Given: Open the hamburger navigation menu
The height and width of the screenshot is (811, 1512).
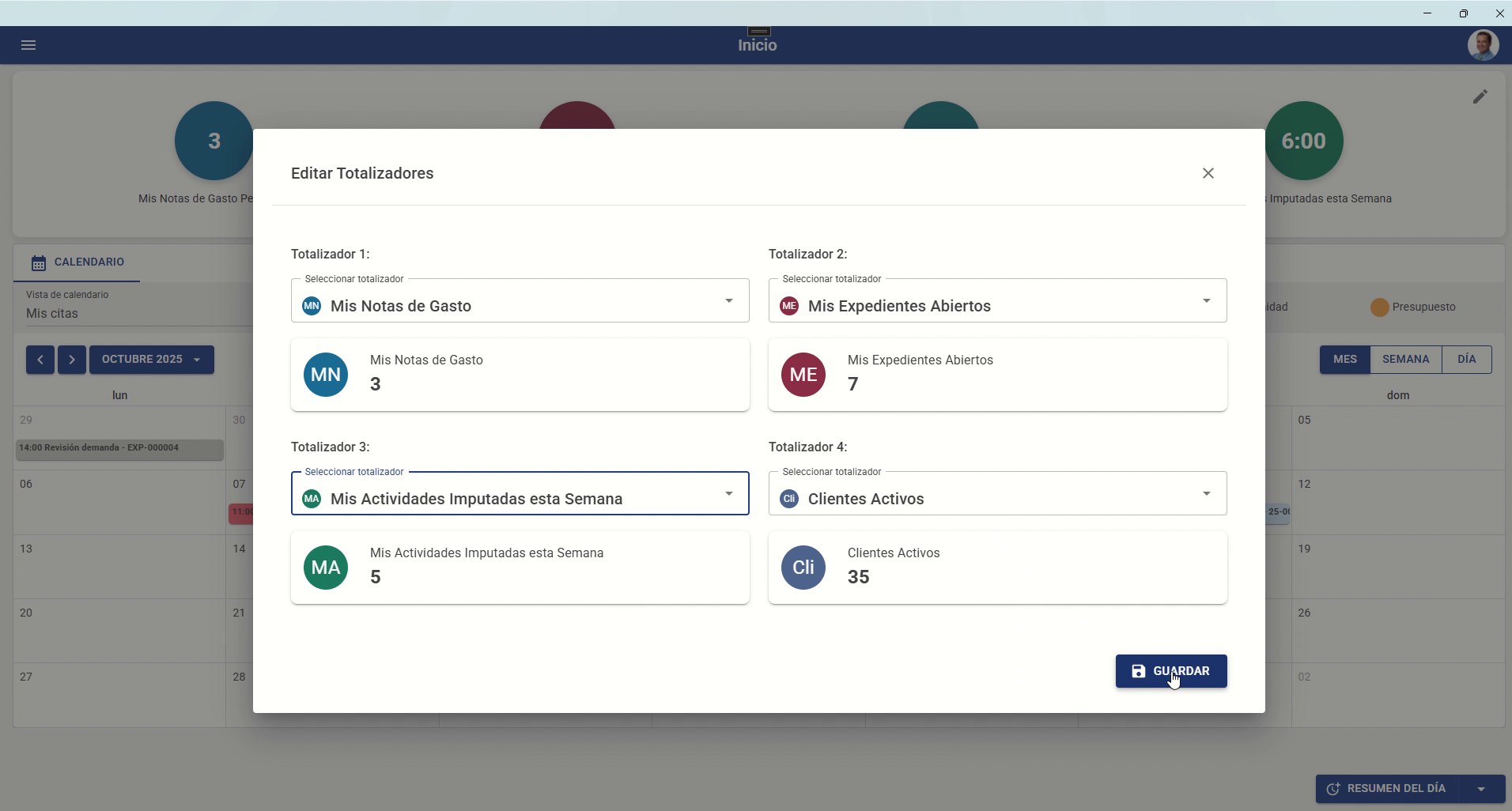Looking at the screenshot, I should coord(28,45).
